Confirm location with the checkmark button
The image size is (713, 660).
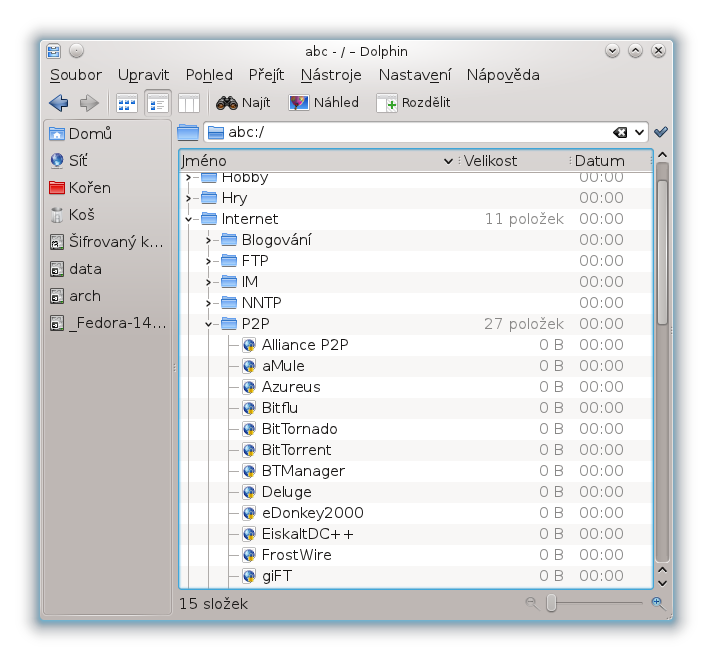click(661, 132)
